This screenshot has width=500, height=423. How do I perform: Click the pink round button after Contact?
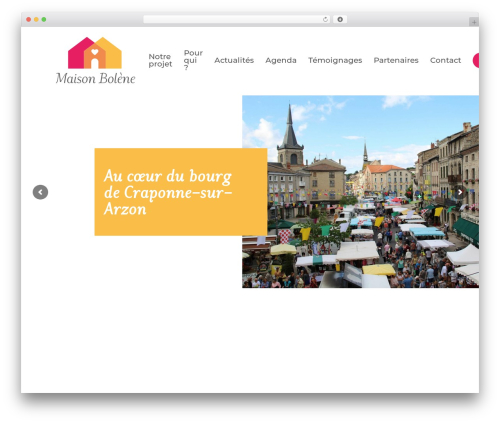point(476,60)
